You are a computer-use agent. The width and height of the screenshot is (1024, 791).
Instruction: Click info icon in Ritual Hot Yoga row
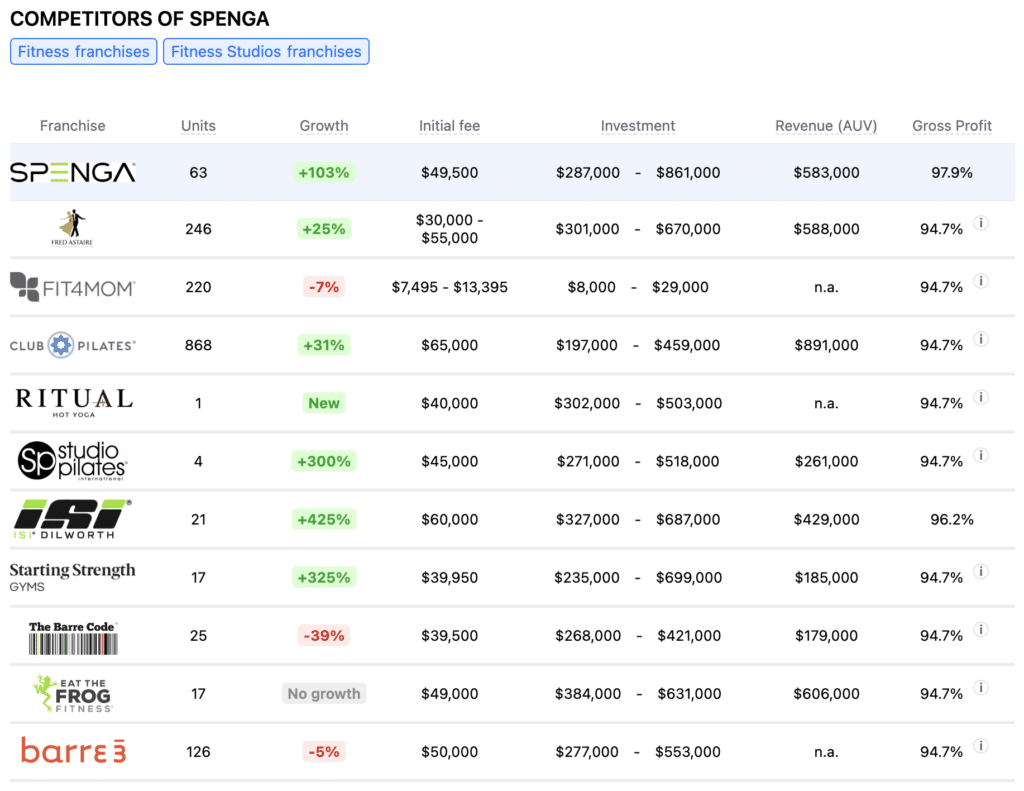pos(980,397)
